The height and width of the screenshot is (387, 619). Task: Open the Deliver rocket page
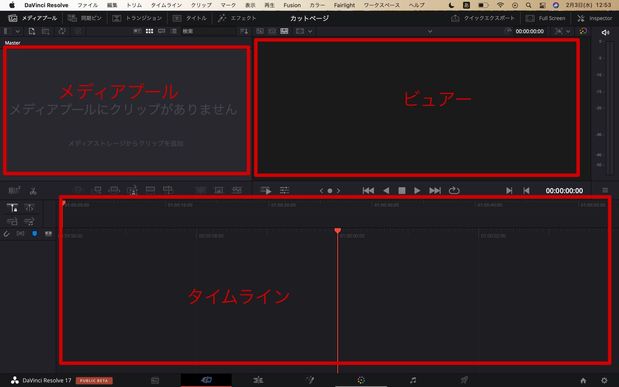point(464,380)
